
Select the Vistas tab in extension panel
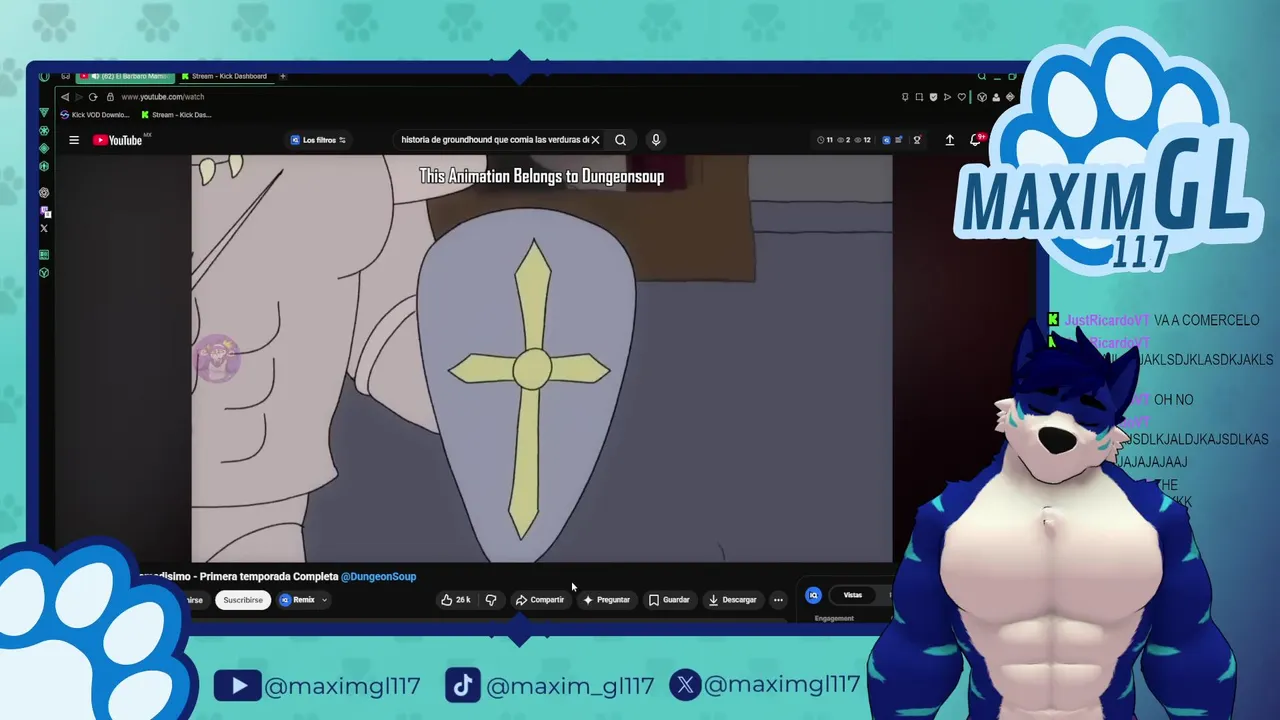coord(852,595)
